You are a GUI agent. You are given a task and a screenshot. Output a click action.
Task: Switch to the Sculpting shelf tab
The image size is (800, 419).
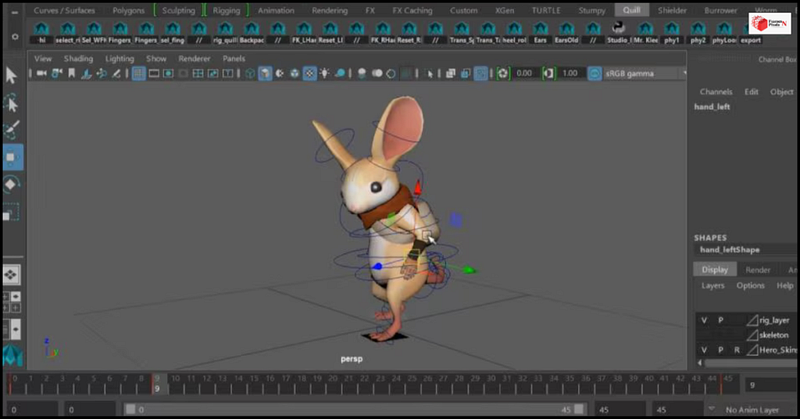[x=179, y=10]
